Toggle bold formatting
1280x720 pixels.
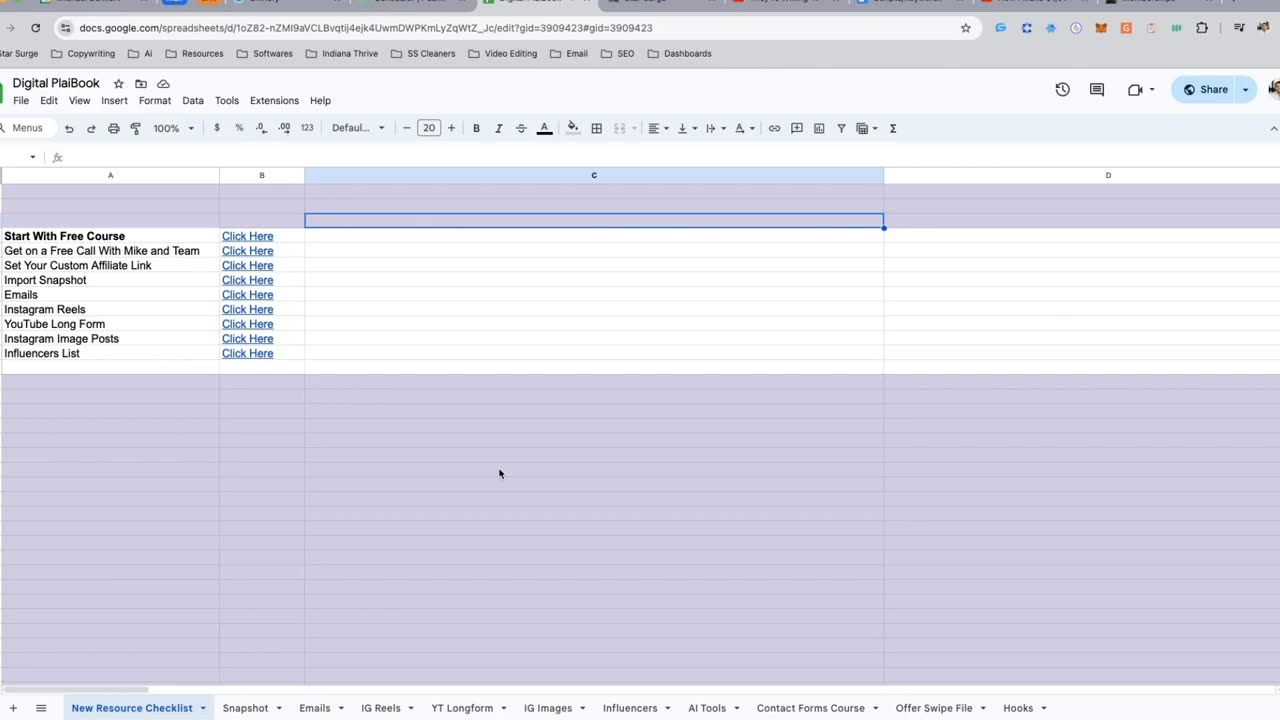tap(476, 128)
